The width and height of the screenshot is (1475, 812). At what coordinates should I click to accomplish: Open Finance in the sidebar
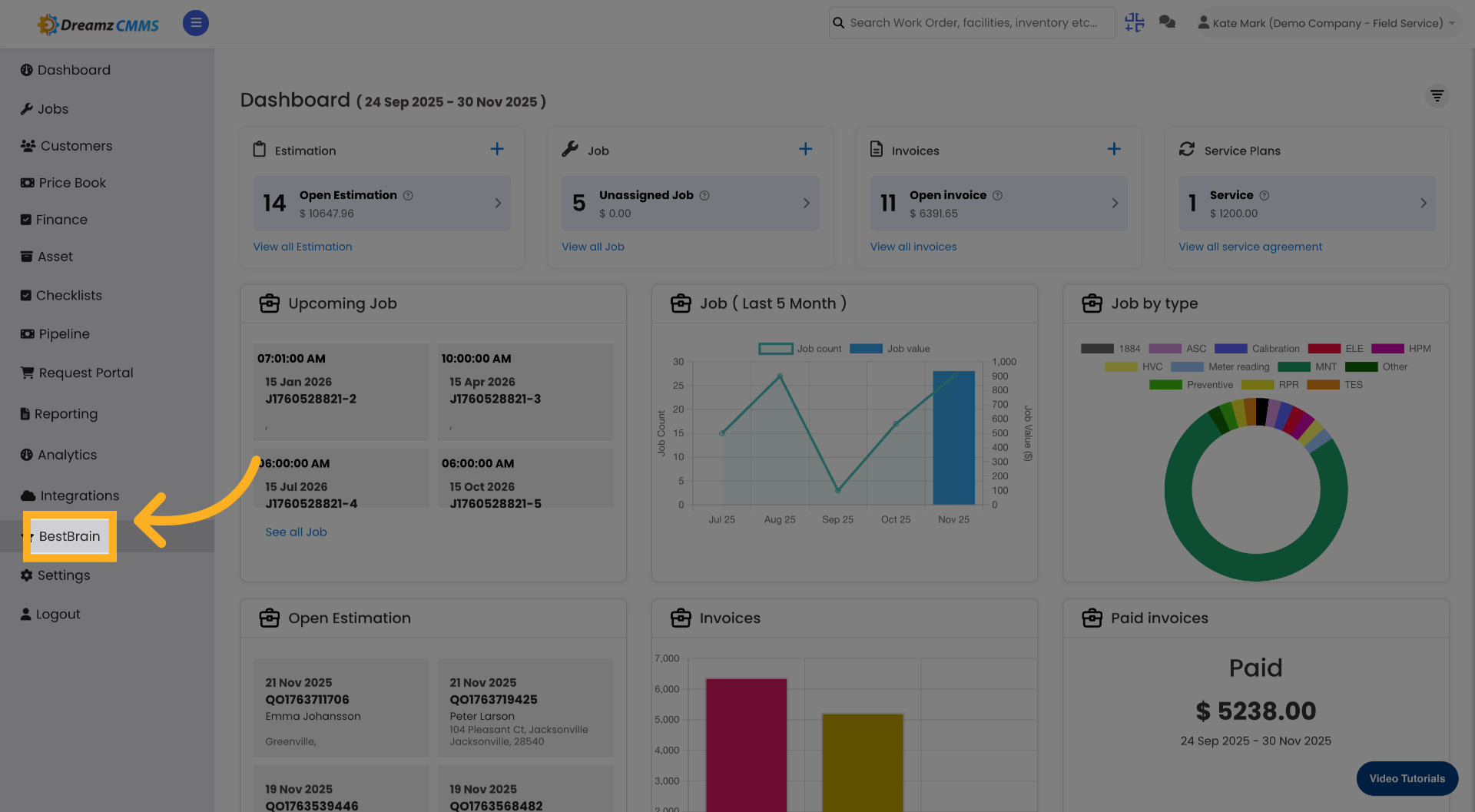54,220
